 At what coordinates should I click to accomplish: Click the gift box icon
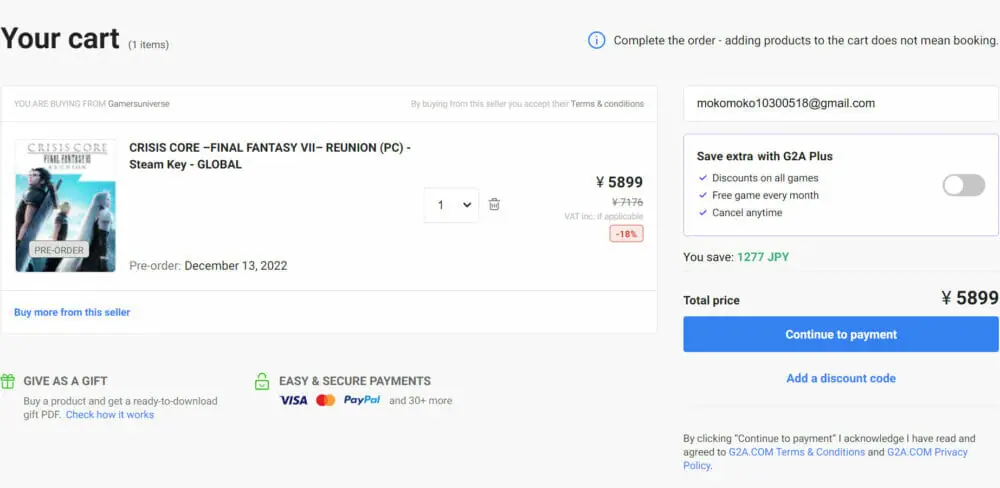point(8,381)
